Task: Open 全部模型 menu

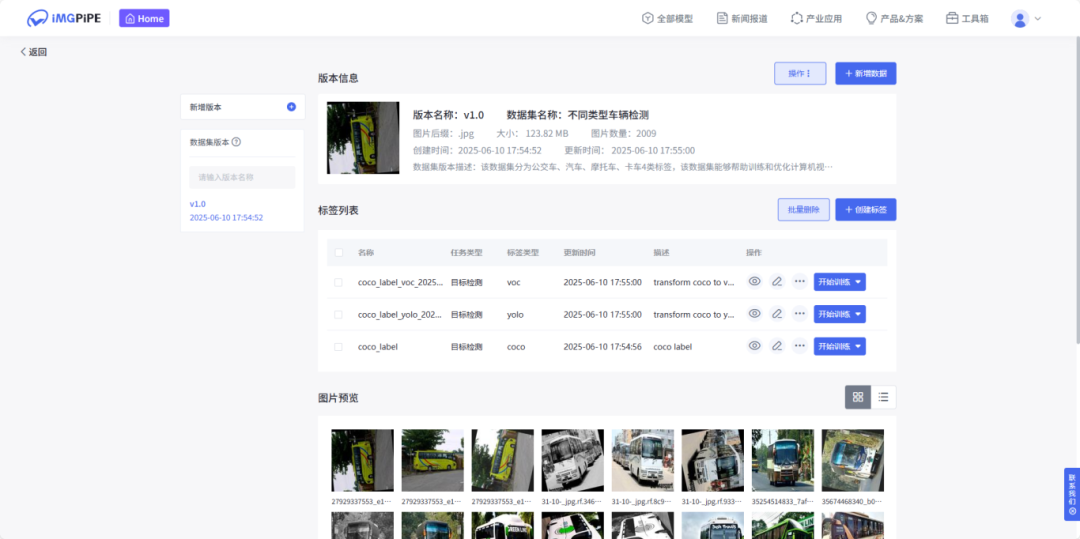Action: pos(667,19)
